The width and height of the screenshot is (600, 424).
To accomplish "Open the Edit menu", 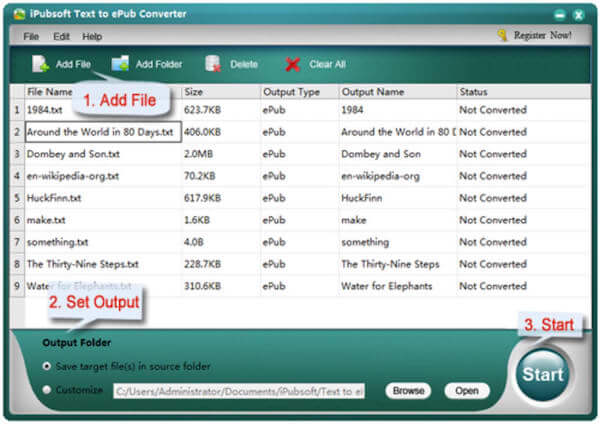I will point(61,36).
